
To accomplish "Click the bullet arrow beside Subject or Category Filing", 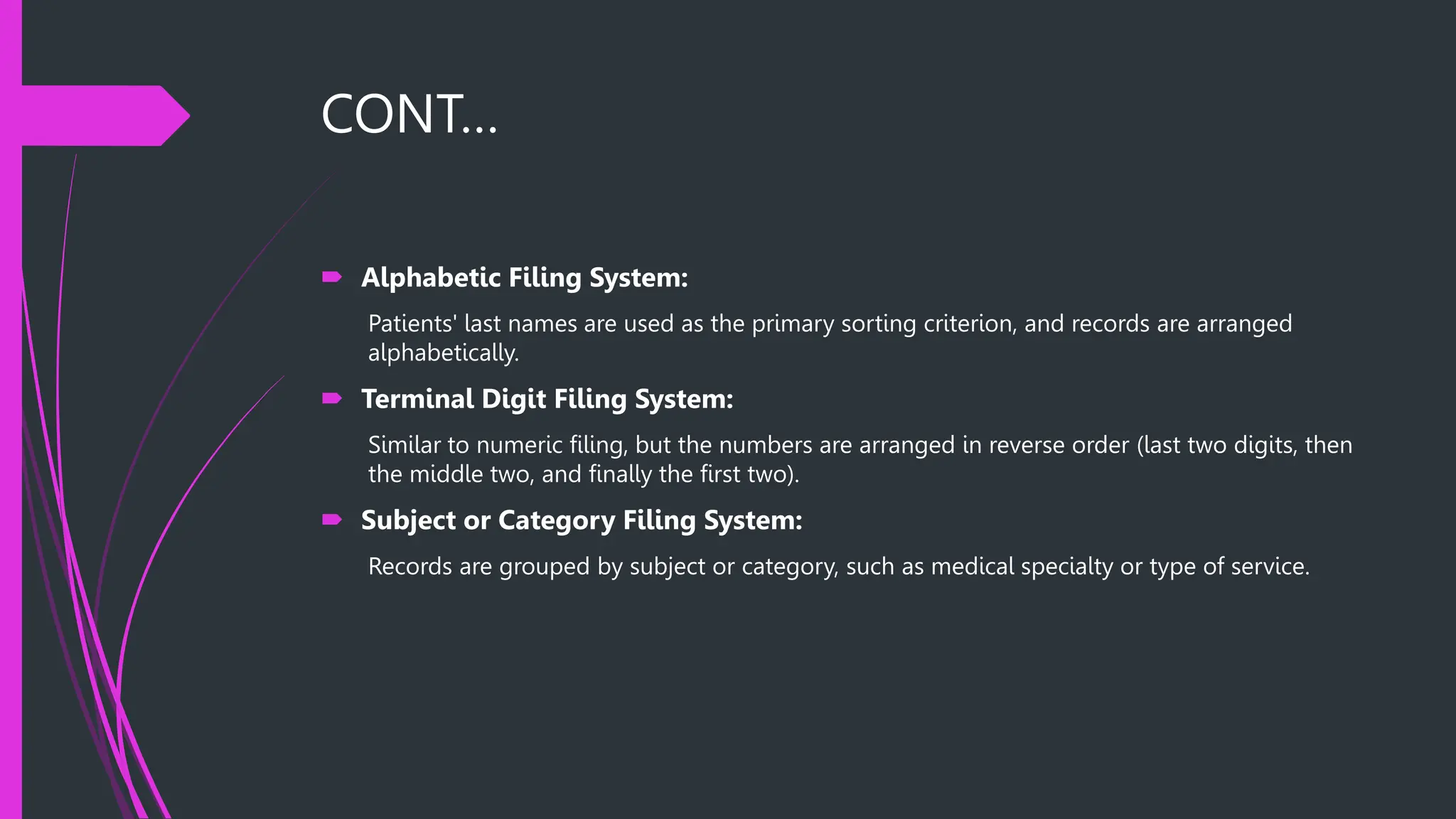I will pyautogui.click(x=332, y=520).
